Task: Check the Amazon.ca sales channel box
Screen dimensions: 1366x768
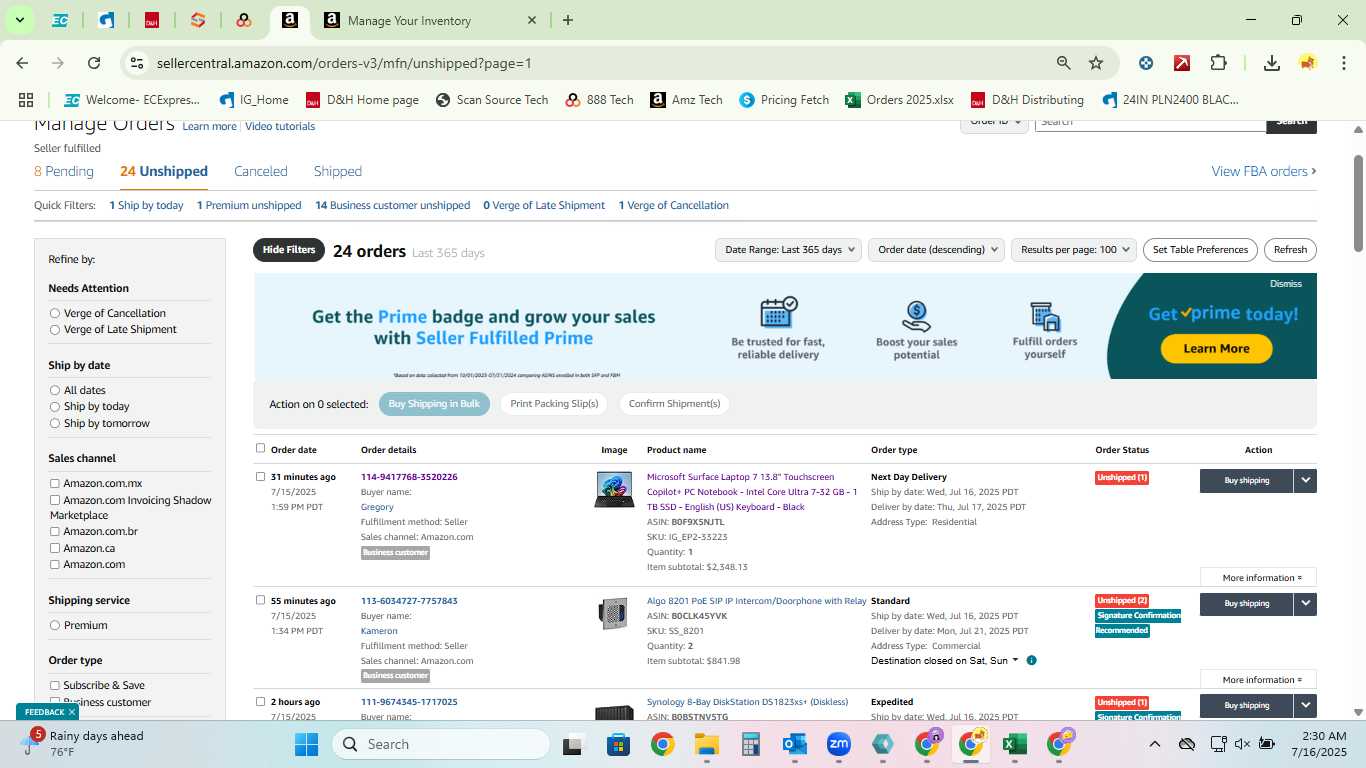Action: (55, 548)
